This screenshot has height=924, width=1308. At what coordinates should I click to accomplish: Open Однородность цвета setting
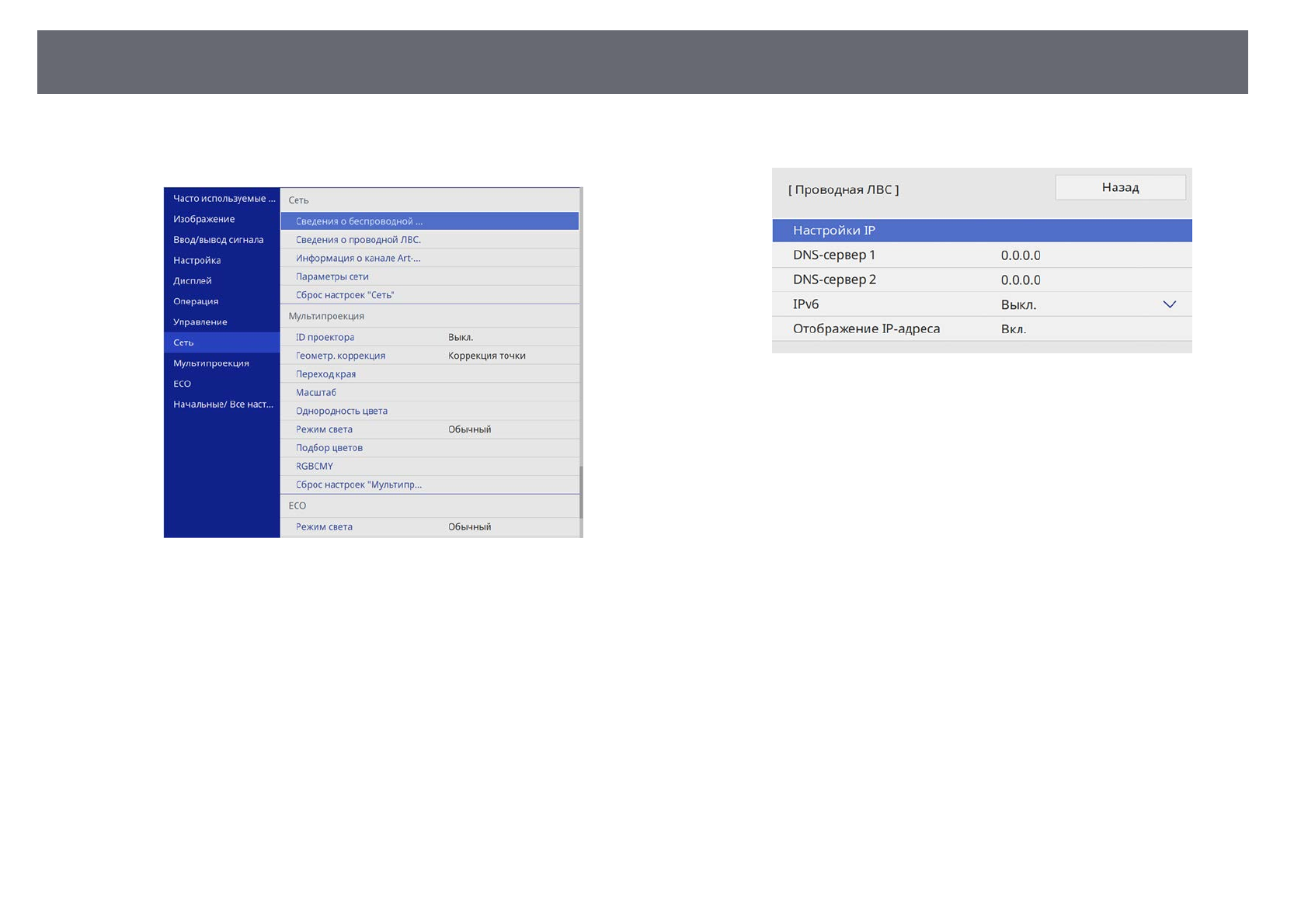click(430, 411)
